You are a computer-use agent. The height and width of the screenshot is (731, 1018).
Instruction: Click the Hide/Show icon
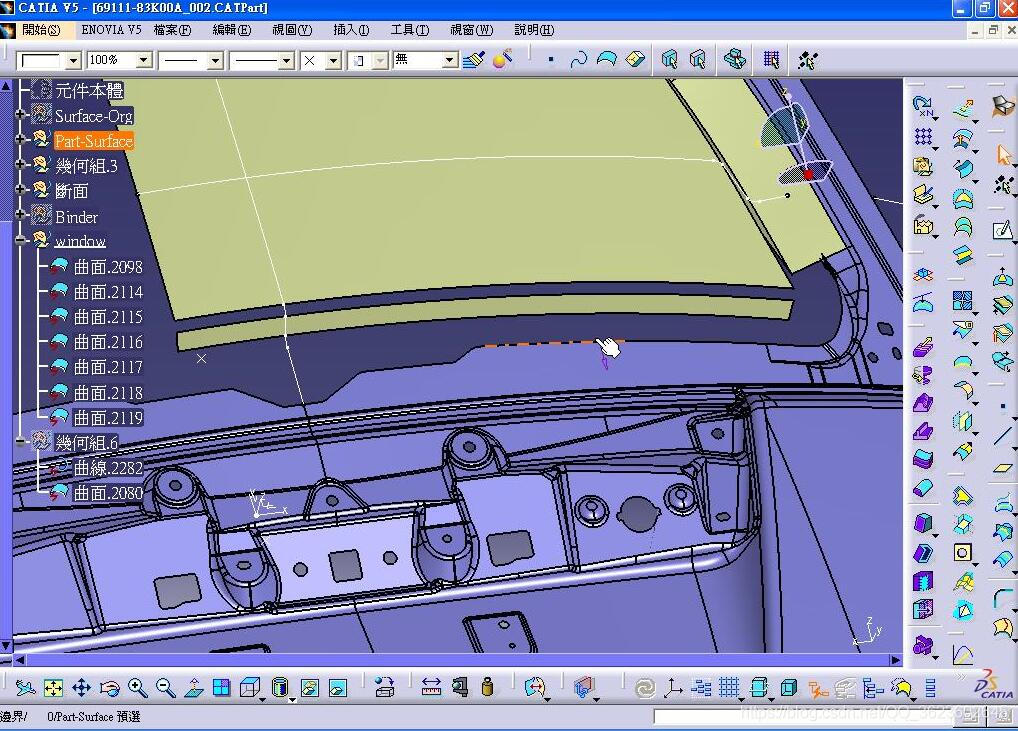tap(309, 687)
